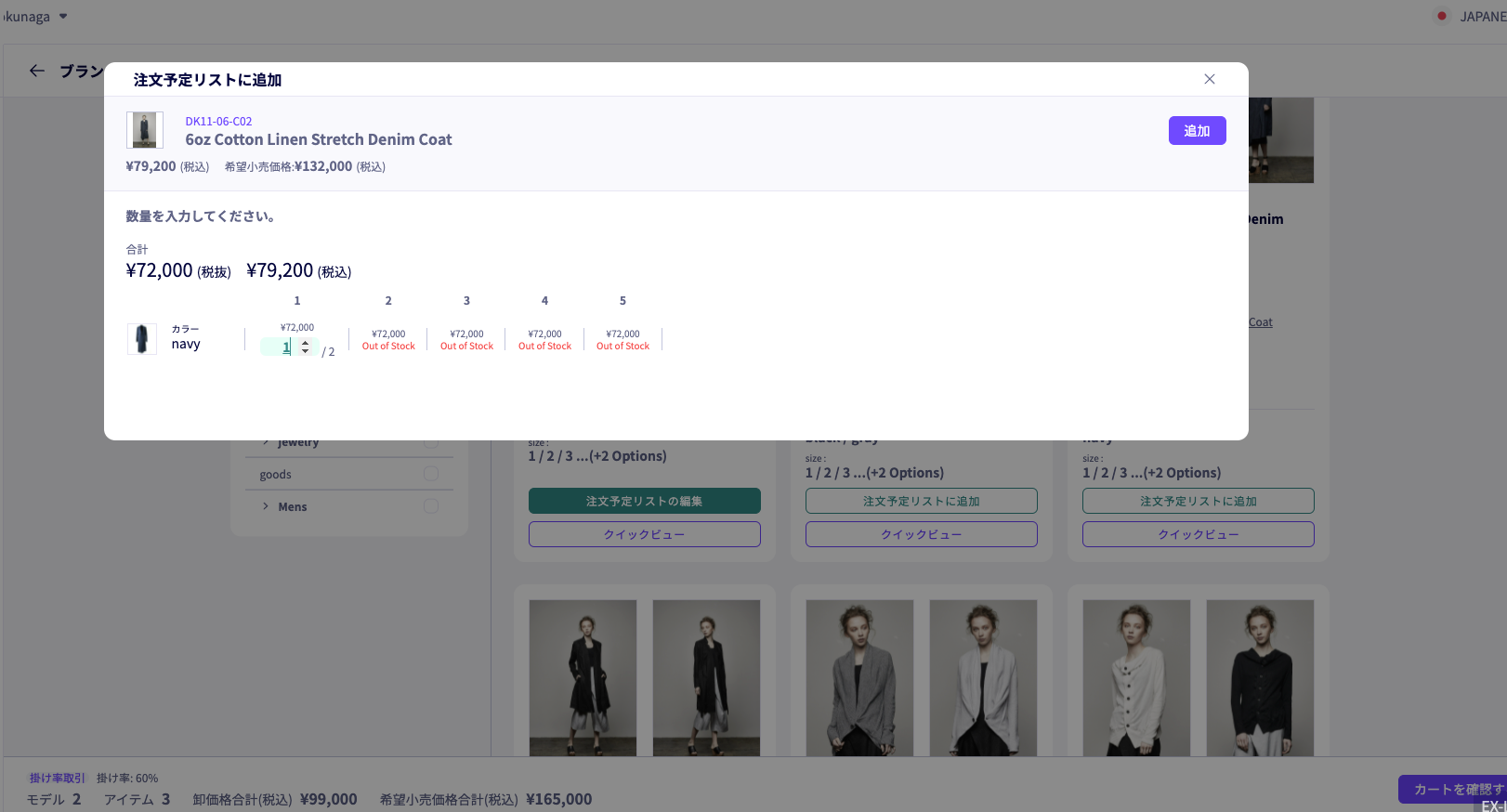Go back using the left arrow icon
Viewport: 1507px width, 812px height.
tap(37, 71)
